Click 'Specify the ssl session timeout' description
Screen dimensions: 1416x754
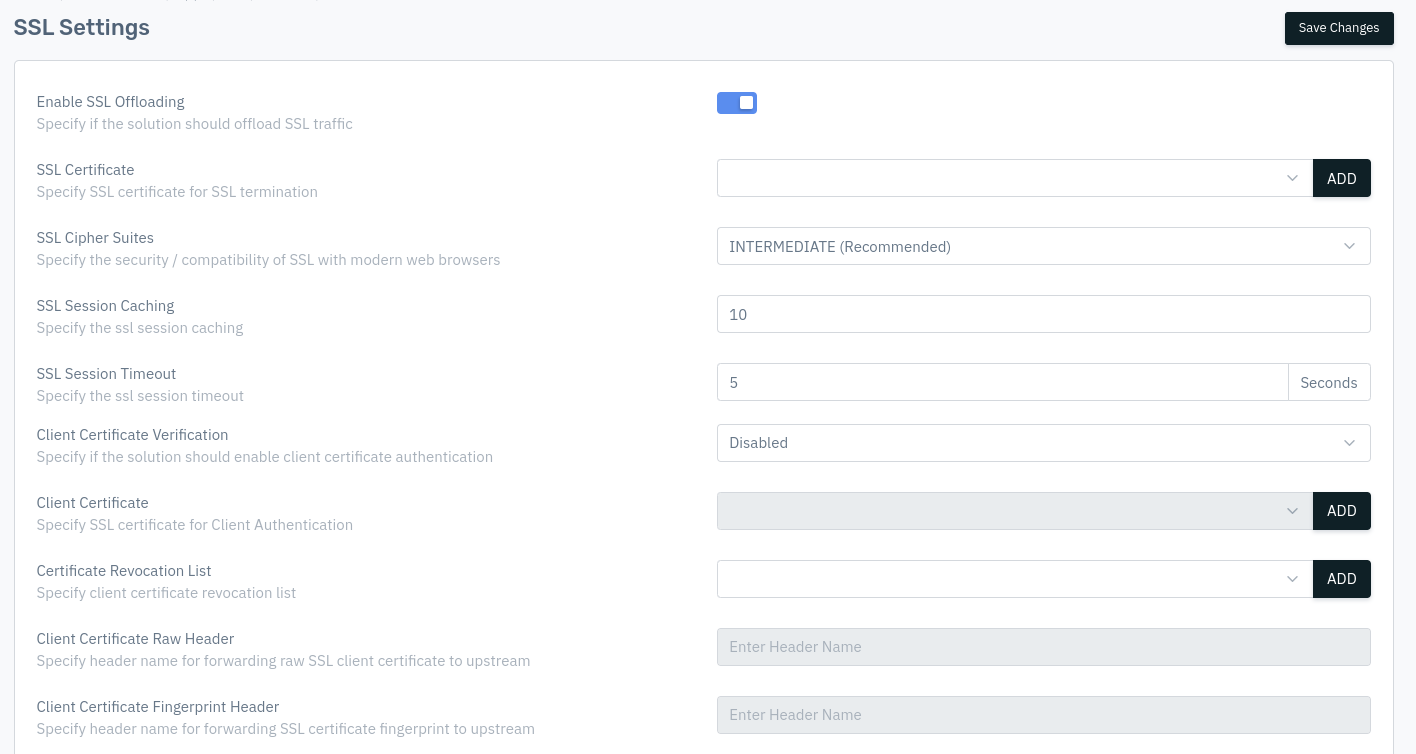coord(140,396)
